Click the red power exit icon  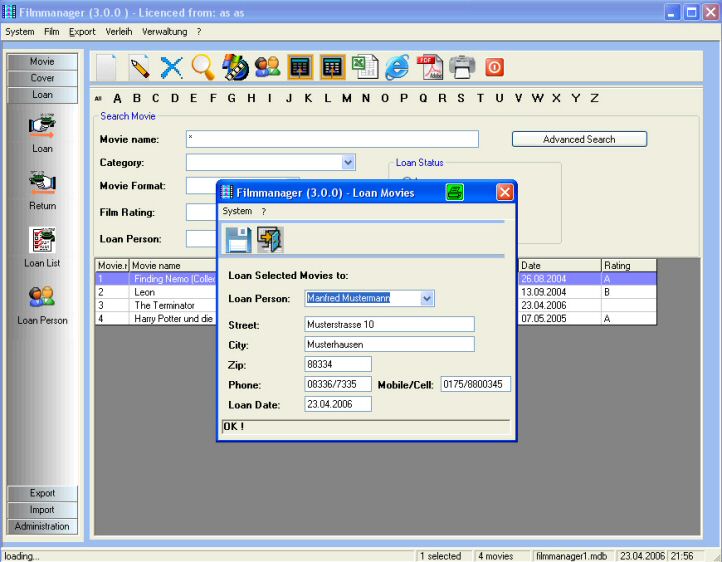click(494, 68)
